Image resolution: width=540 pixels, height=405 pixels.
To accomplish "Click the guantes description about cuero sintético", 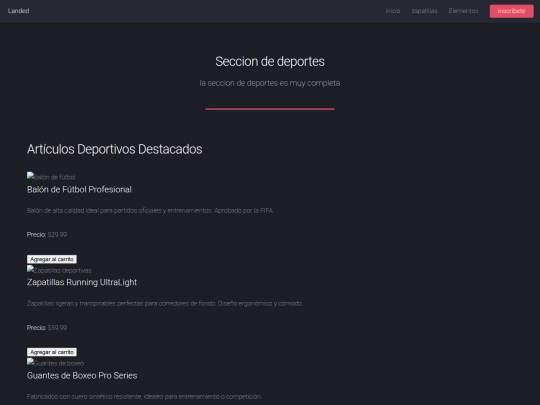I will click(x=144, y=396).
